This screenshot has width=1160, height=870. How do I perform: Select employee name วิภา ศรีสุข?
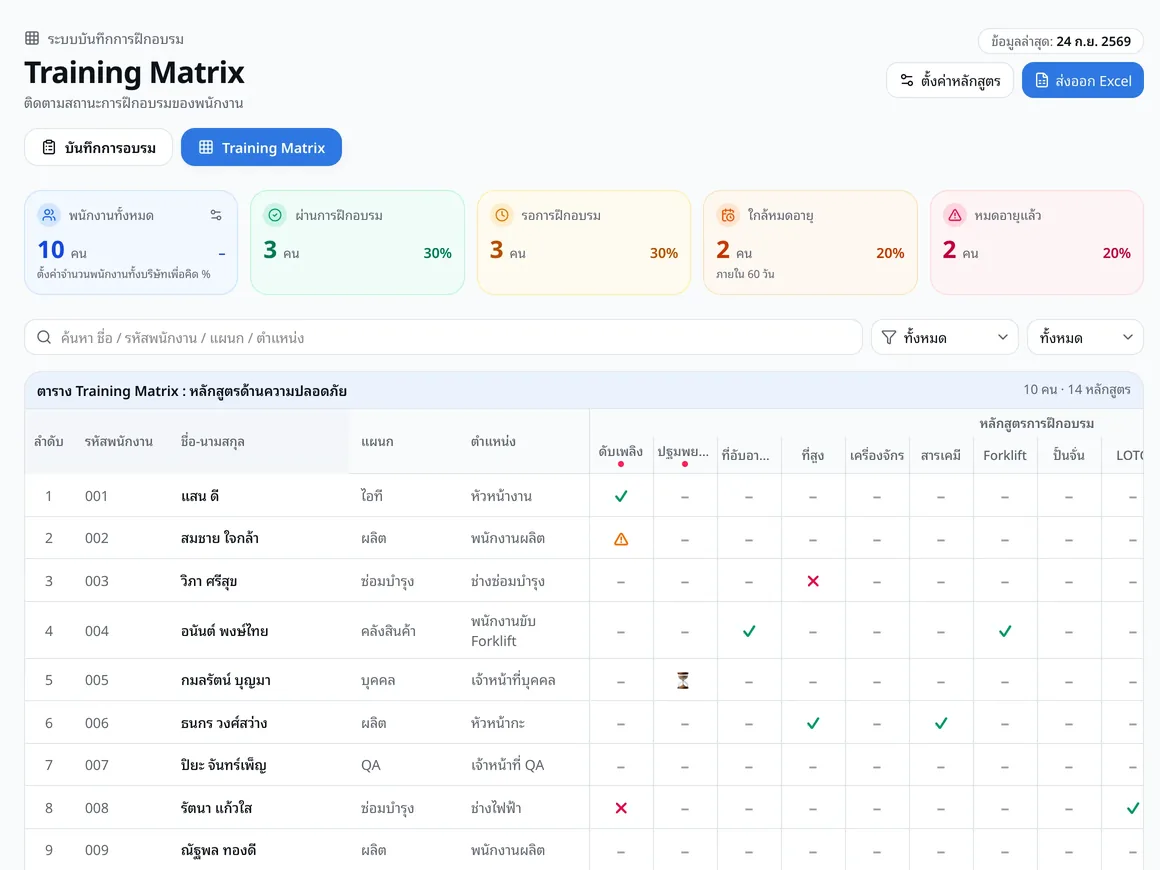tap(209, 581)
